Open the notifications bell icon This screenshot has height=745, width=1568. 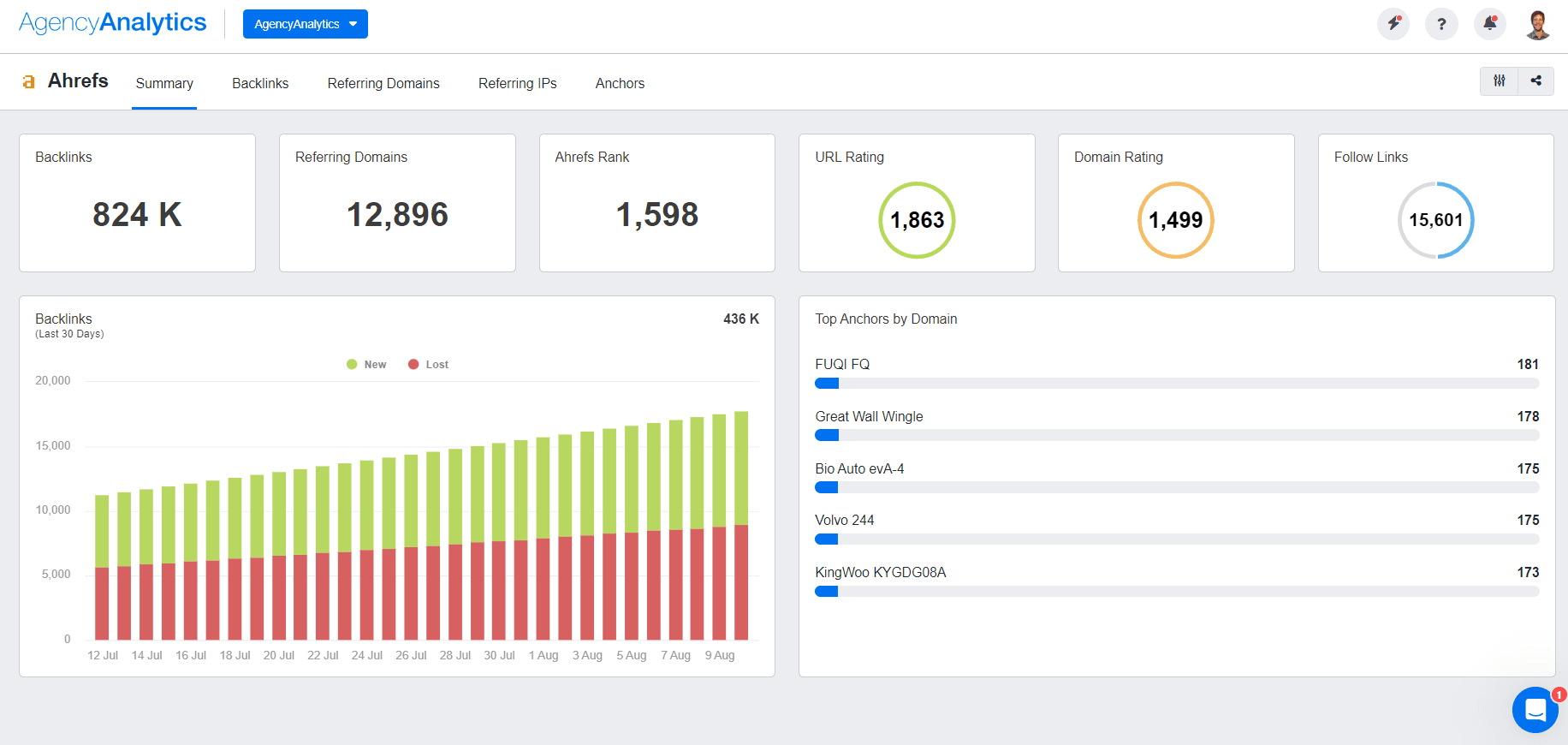pos(1489,24)
